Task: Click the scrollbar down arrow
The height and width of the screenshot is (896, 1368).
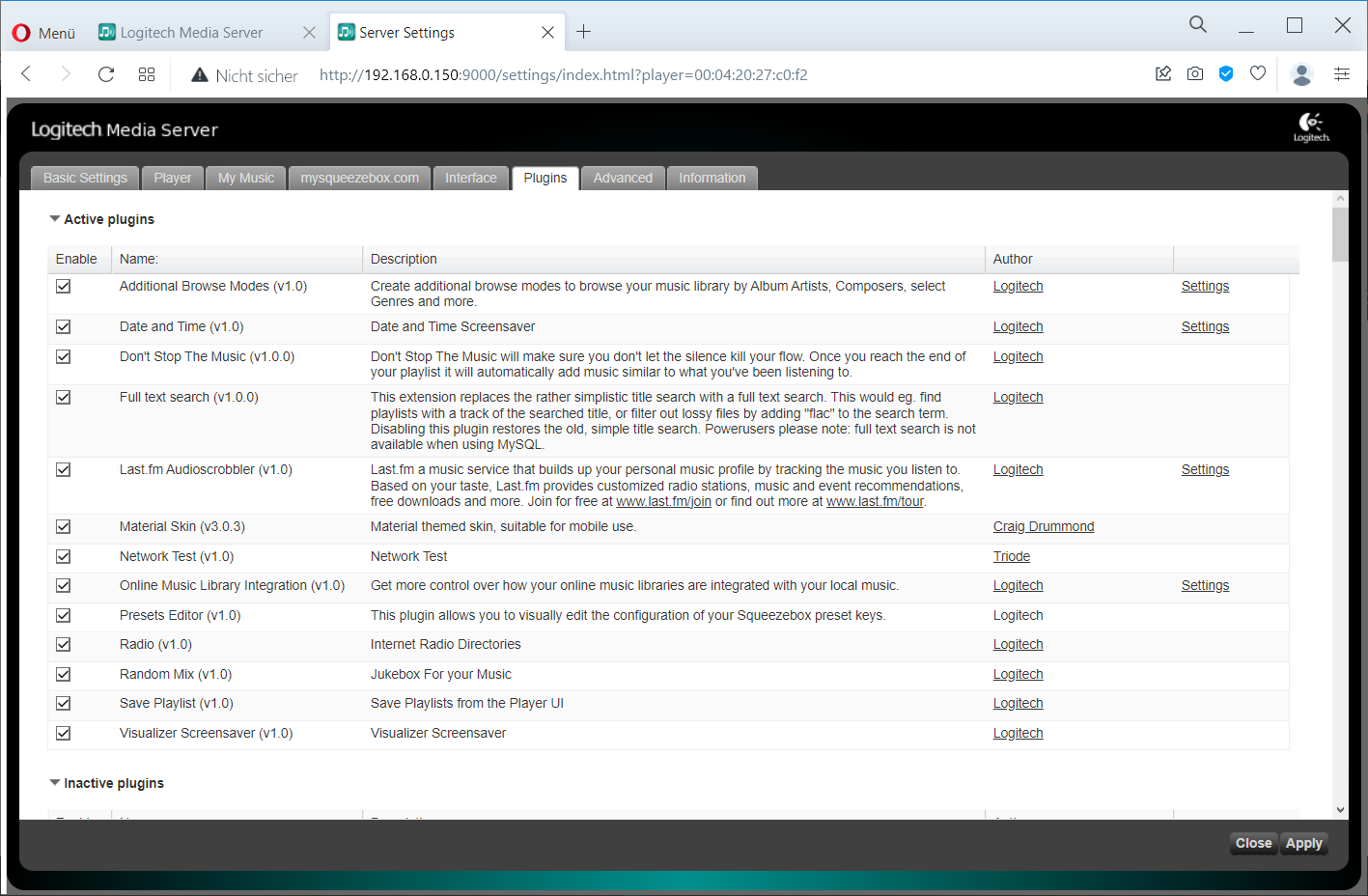Action: pyautogui.click(x=1340, y=810)
